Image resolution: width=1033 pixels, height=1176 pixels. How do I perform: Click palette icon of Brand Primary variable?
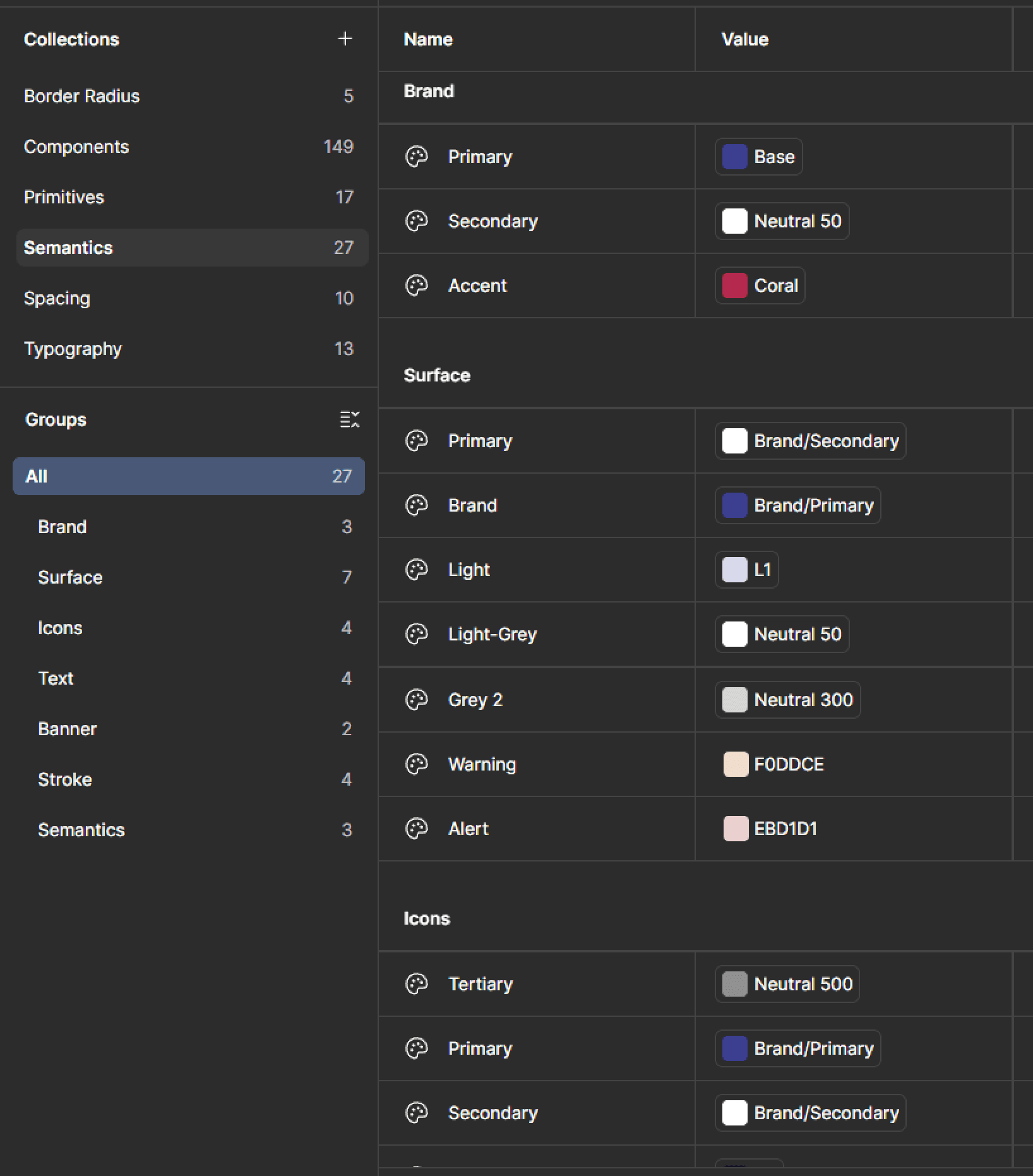tap(417, 157)
